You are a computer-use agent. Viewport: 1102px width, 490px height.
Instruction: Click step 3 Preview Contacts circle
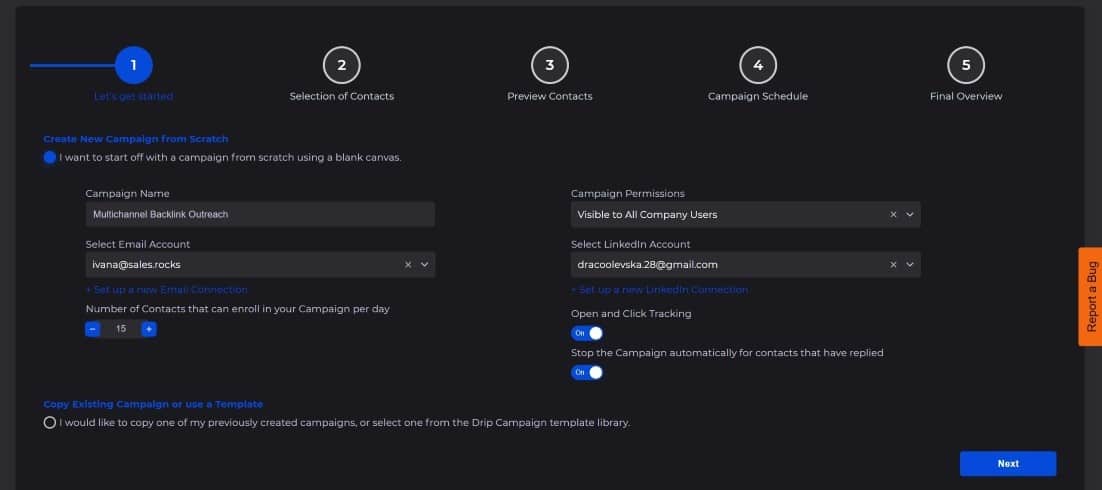coord(549,66)
